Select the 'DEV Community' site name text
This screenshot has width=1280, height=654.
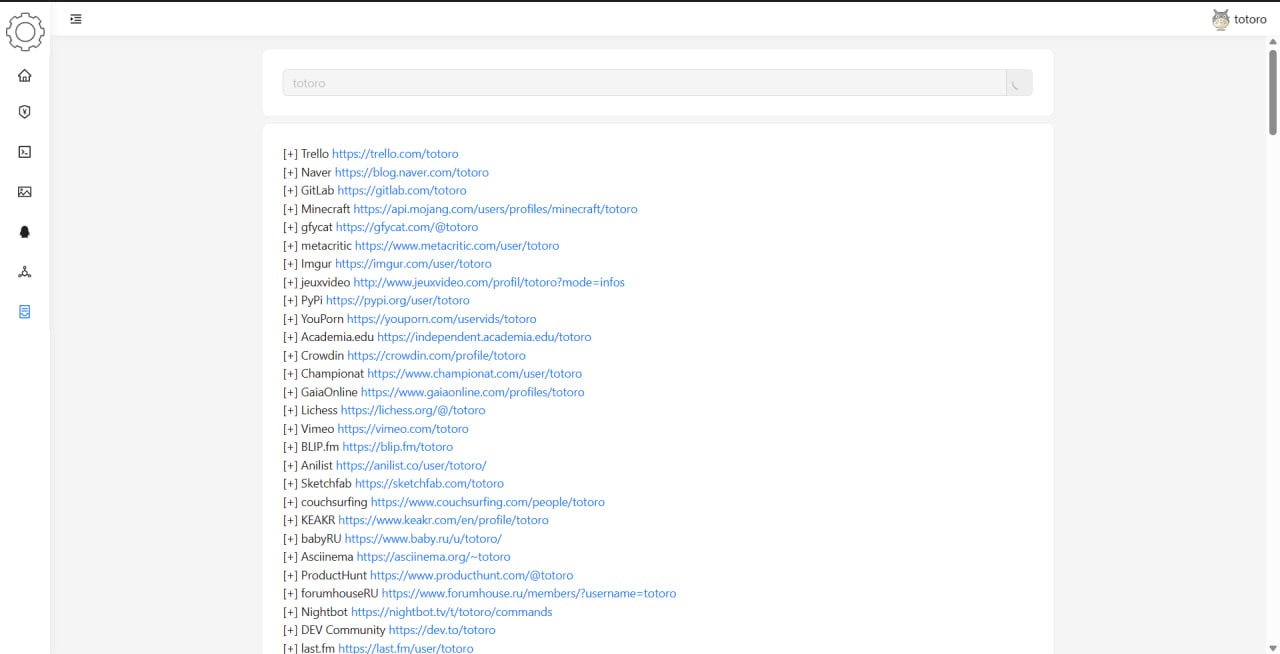point(343,630)
